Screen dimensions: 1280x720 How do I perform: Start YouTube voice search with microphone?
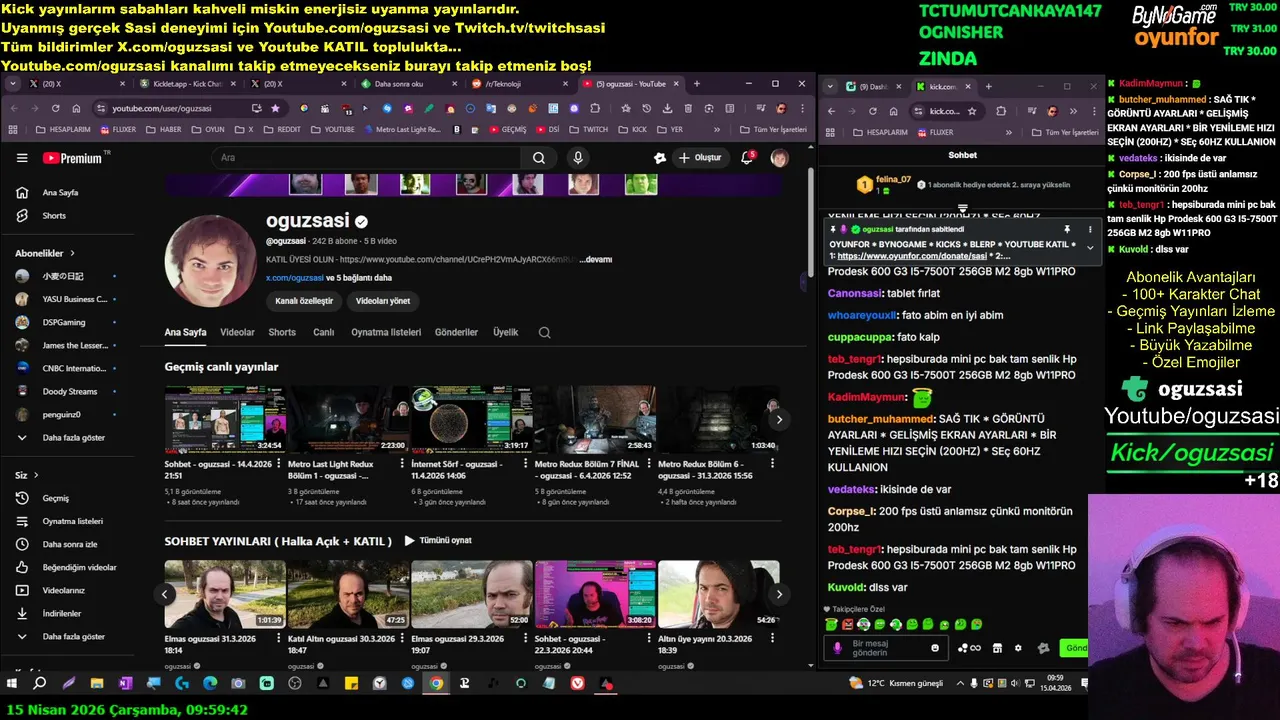578,157
